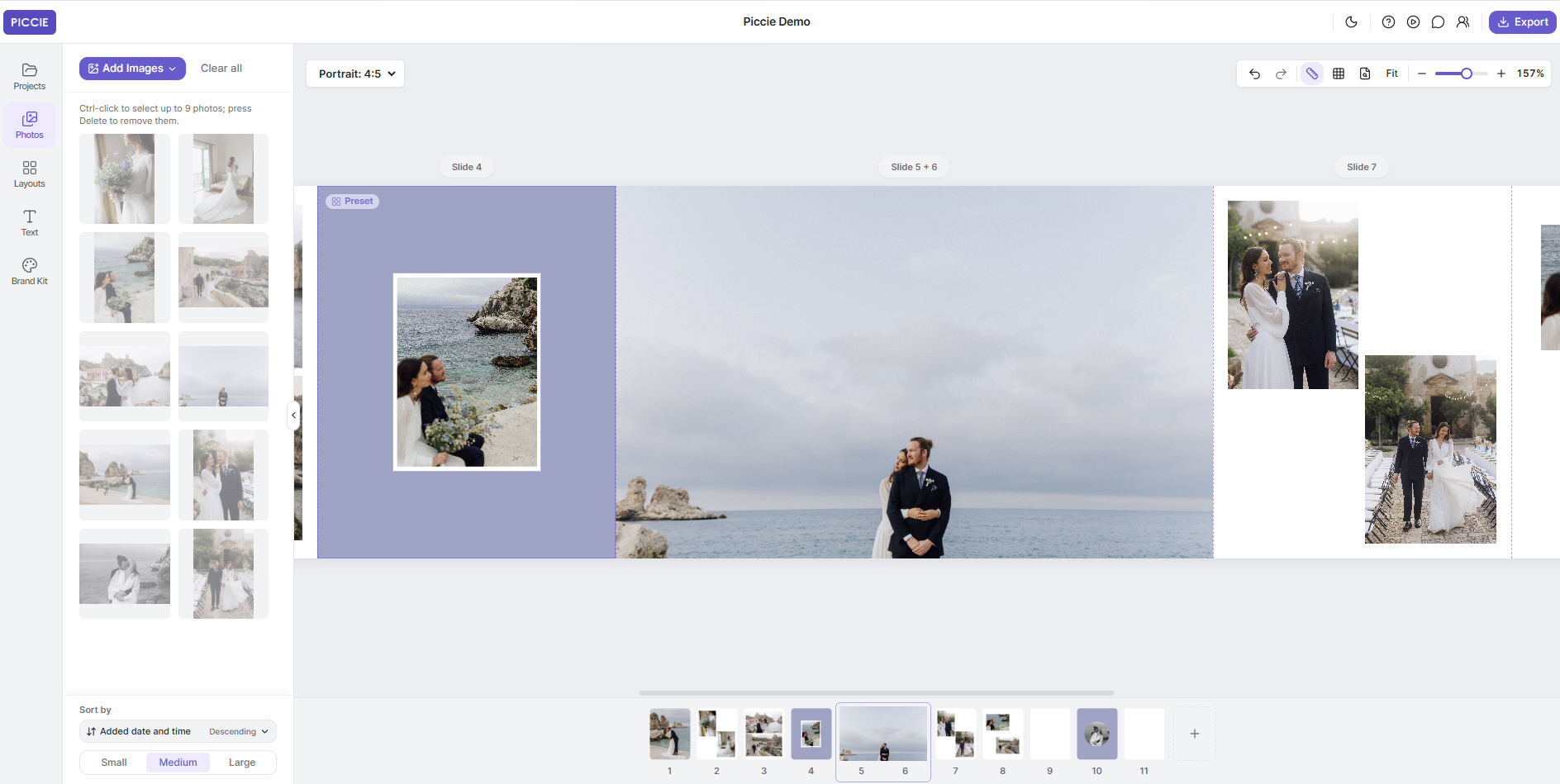Add a new slide with plus button

coord(1195,734)
